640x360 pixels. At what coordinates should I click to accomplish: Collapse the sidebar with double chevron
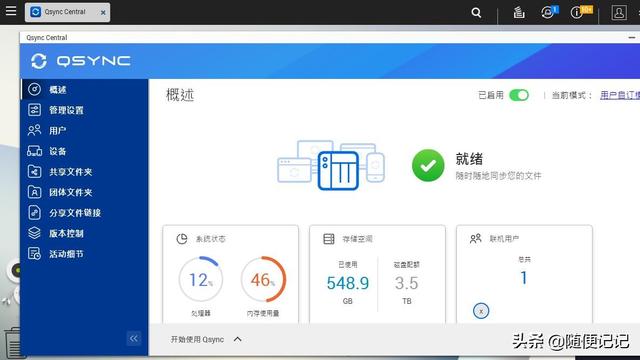(x=133, y=338)
